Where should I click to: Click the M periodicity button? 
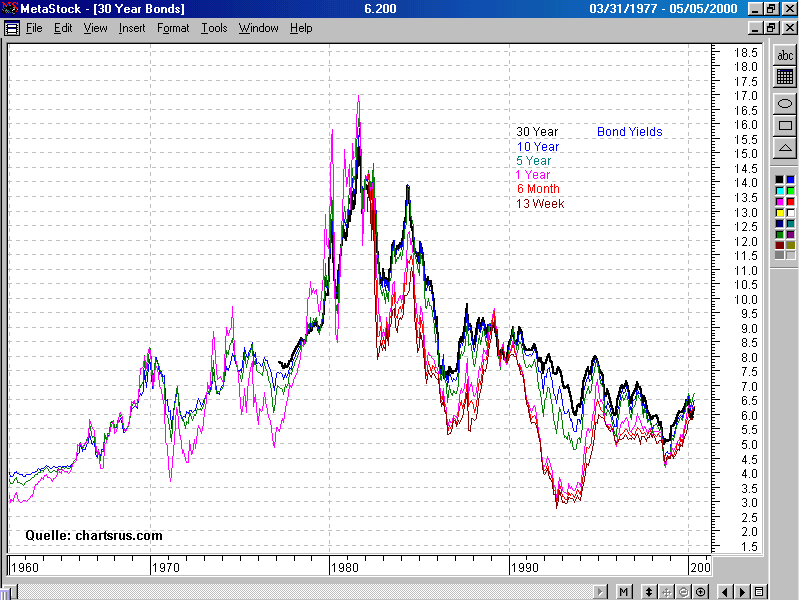pyautogui.click(x=623, y=592)
